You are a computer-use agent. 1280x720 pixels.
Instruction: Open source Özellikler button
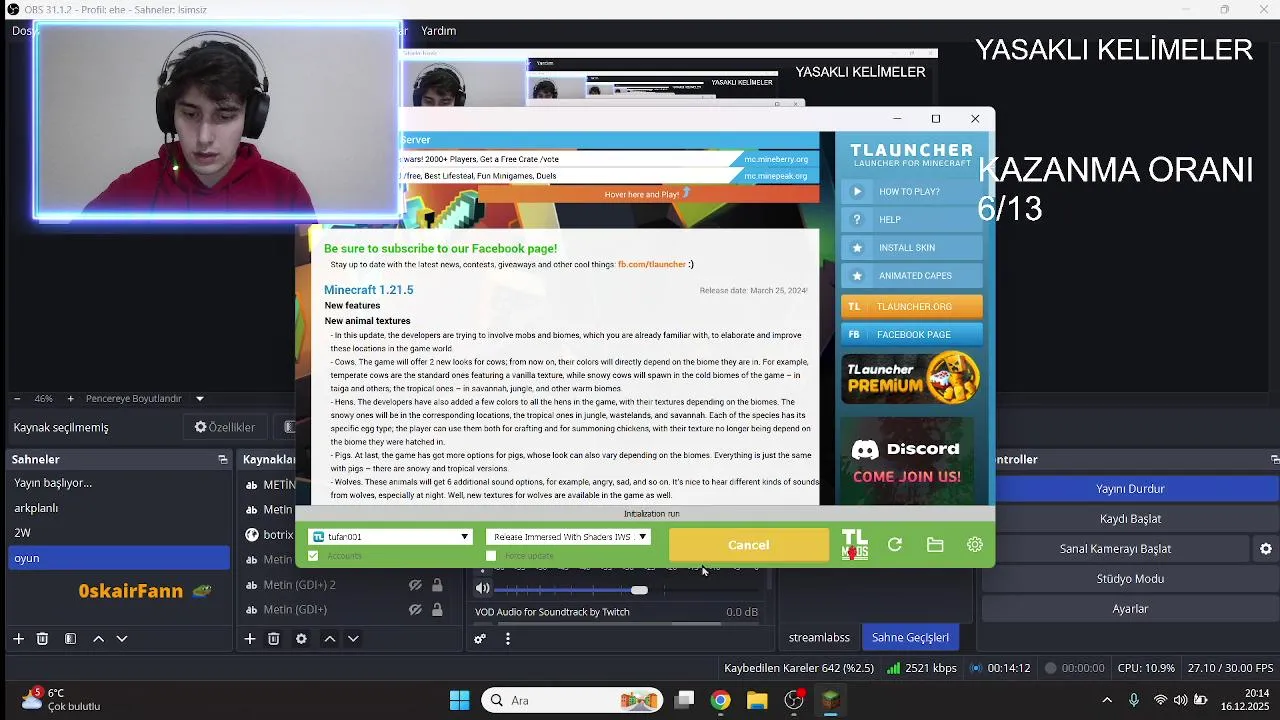[x=225, y=427]
